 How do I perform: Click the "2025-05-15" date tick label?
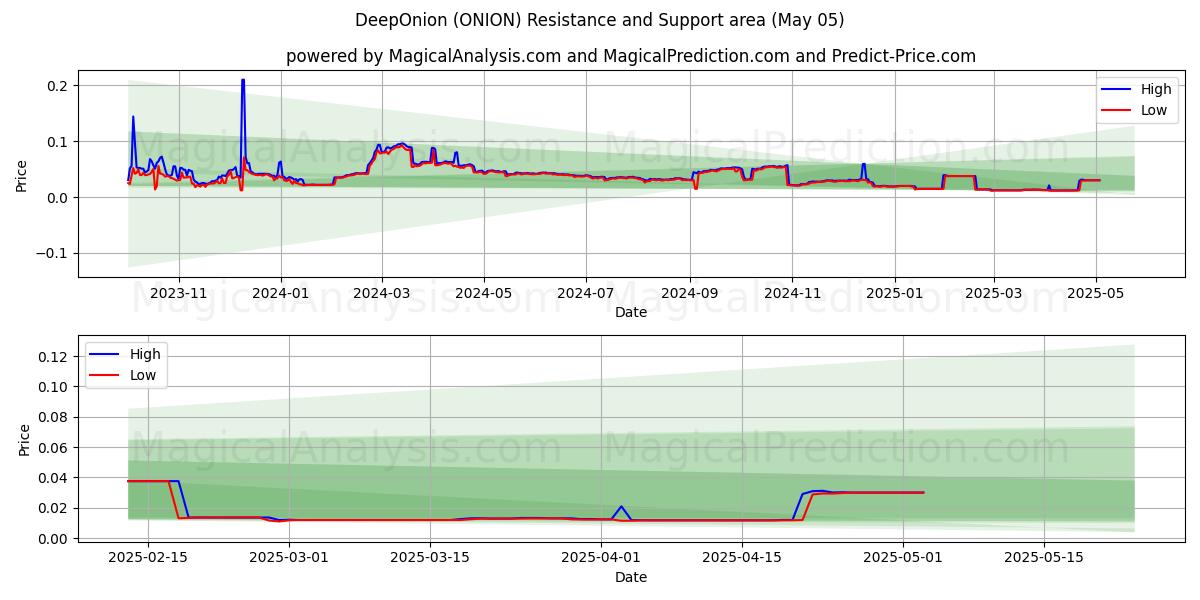tap(1044, 558)
